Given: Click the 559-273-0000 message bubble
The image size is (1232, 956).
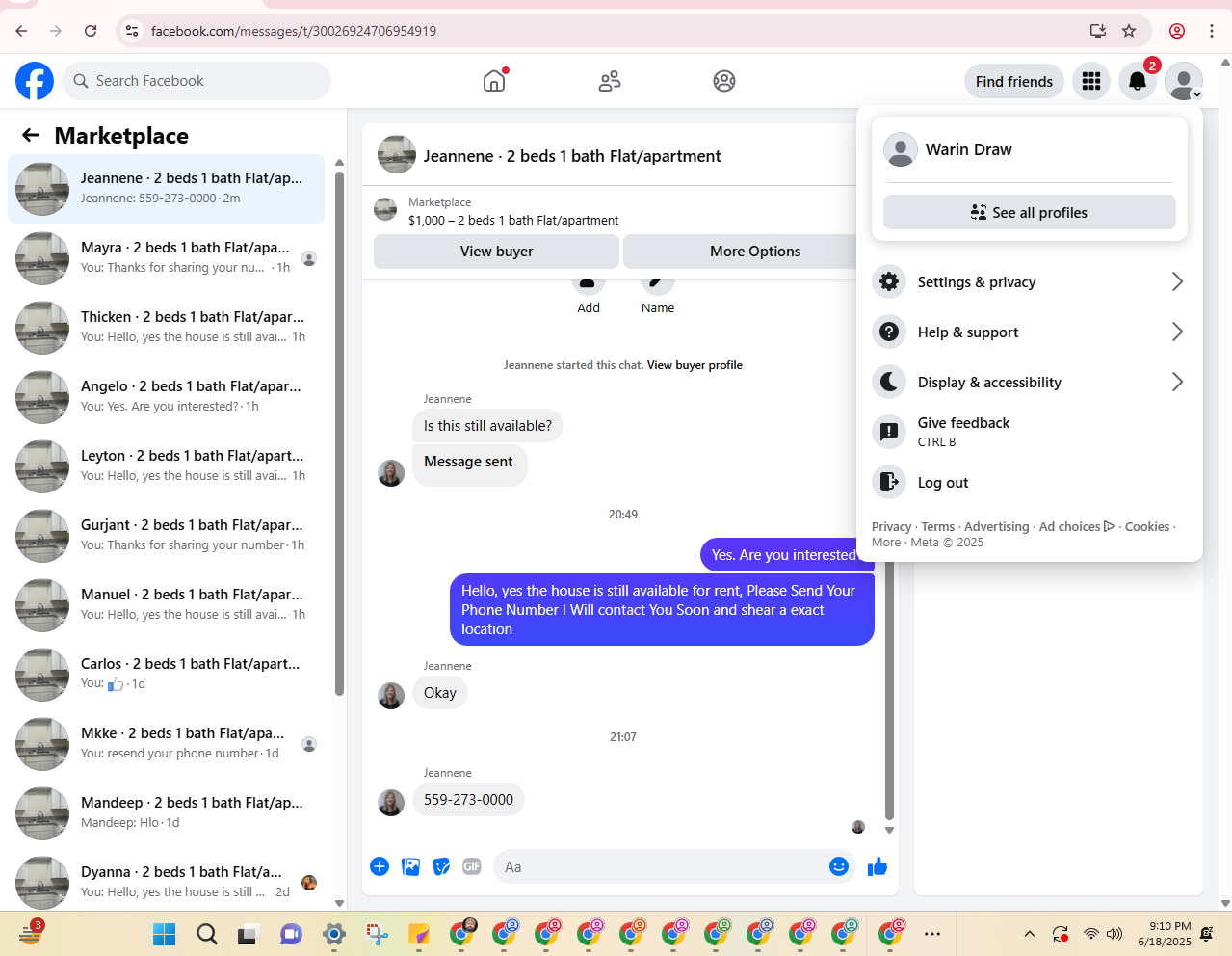Looking at the screenshot, I should 468,800.
